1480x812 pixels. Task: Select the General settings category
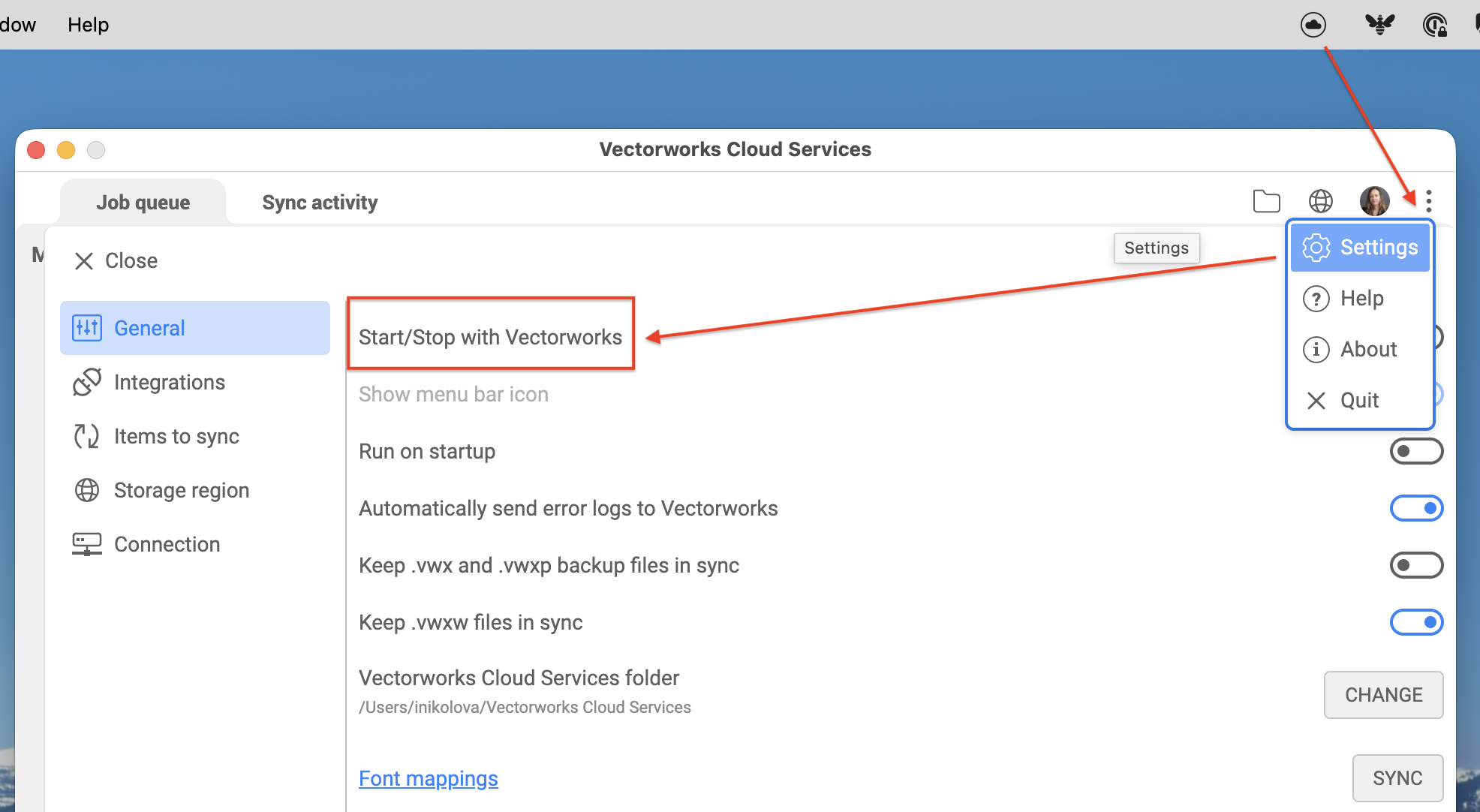coord(195,328)
